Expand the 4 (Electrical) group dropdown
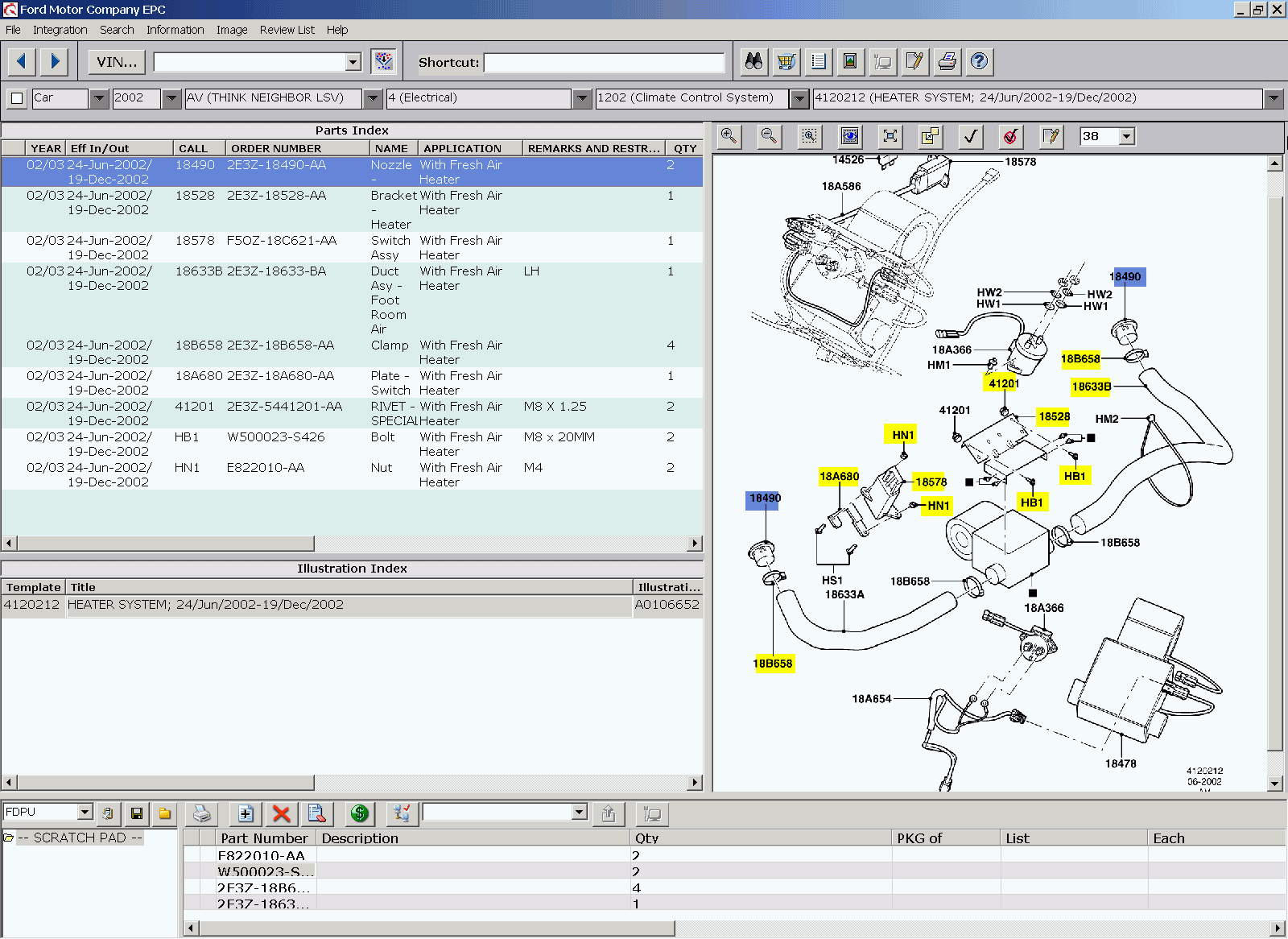 pos(582,98)
